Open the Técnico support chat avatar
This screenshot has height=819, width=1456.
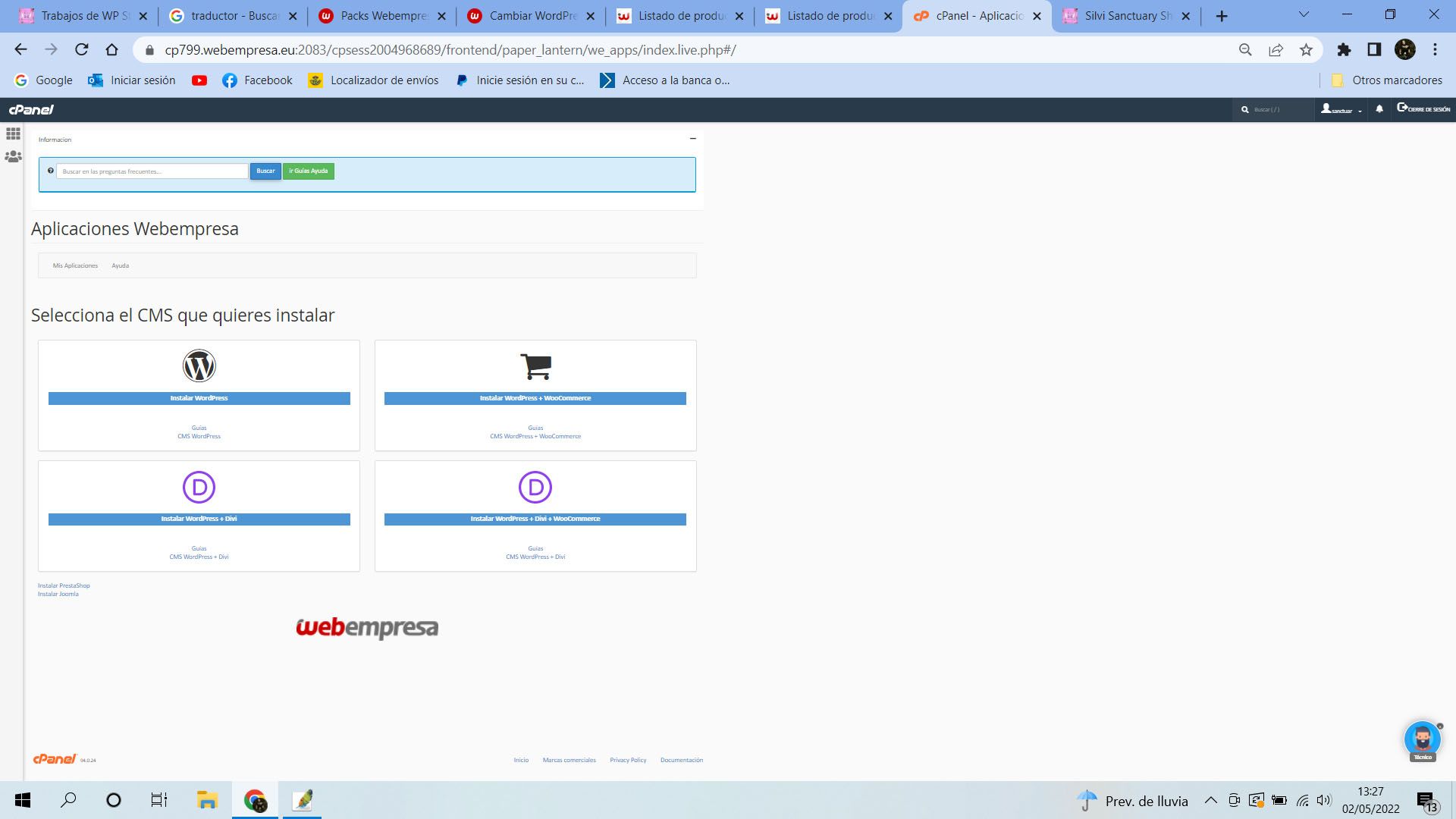click(x=1423, y=739)
